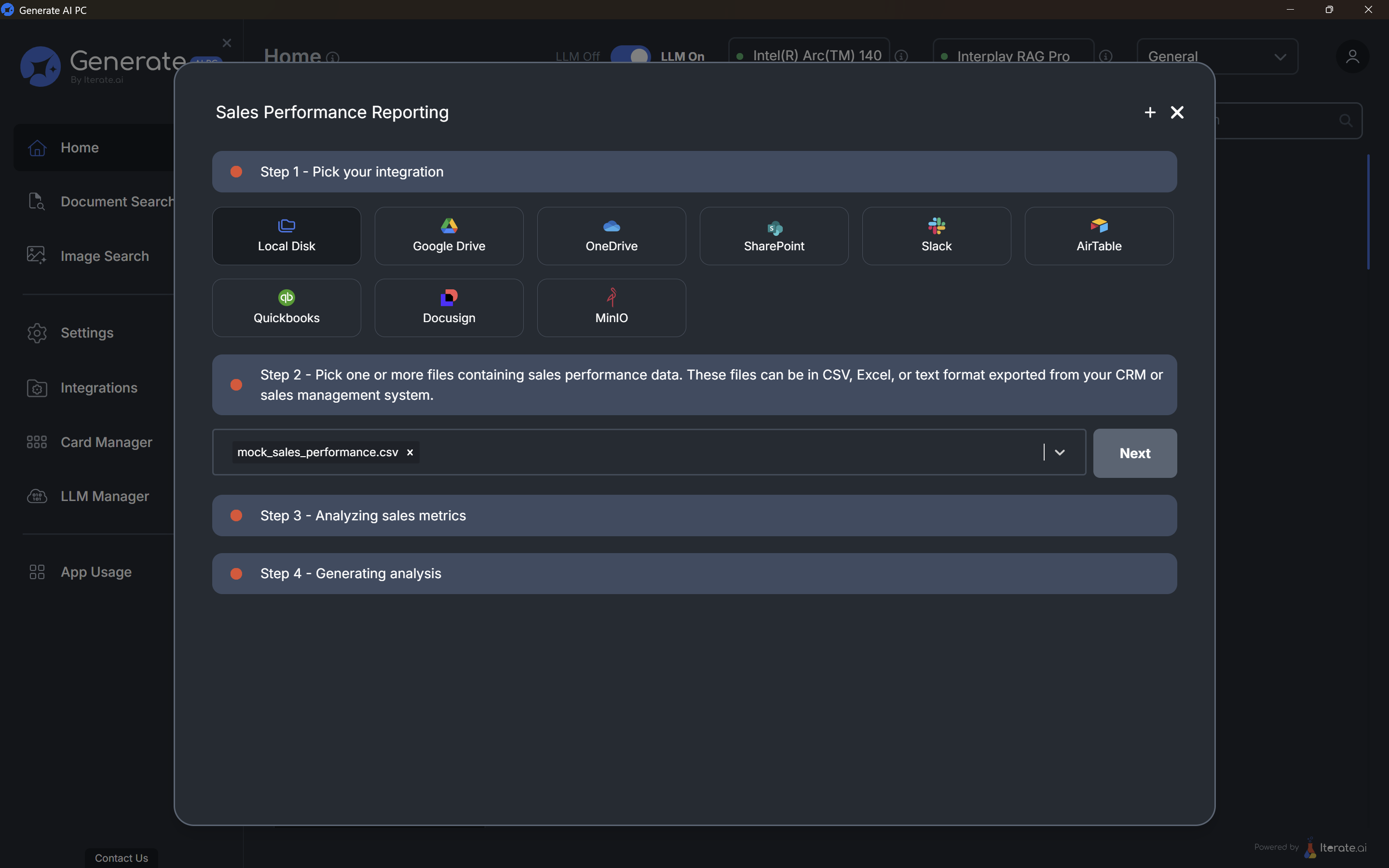Click the vertical scrollbar on right
Viewport: 1389px width, 868px height.
(x=1368, y=212)
